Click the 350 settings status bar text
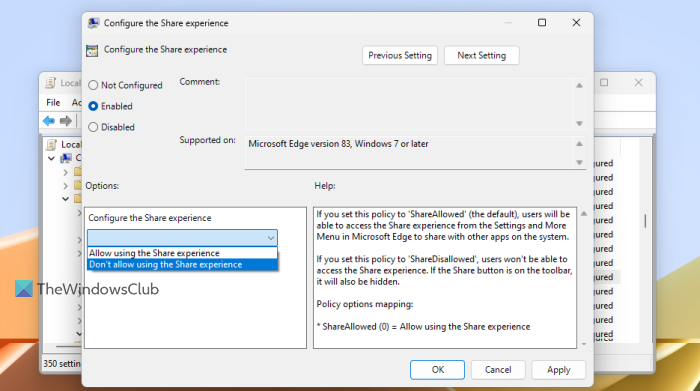Screen dimensions: 700x391 (x=62, y=364)
